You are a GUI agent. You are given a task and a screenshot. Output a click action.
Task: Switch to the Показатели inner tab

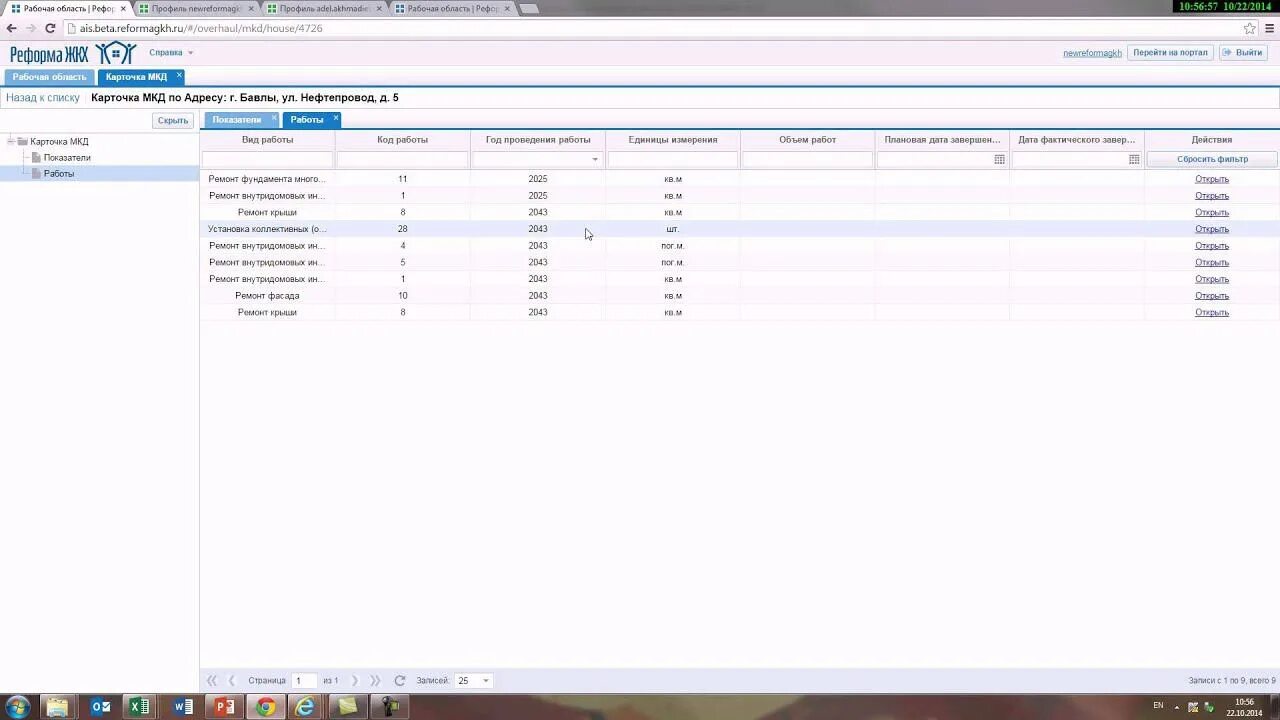pos(237,120)
